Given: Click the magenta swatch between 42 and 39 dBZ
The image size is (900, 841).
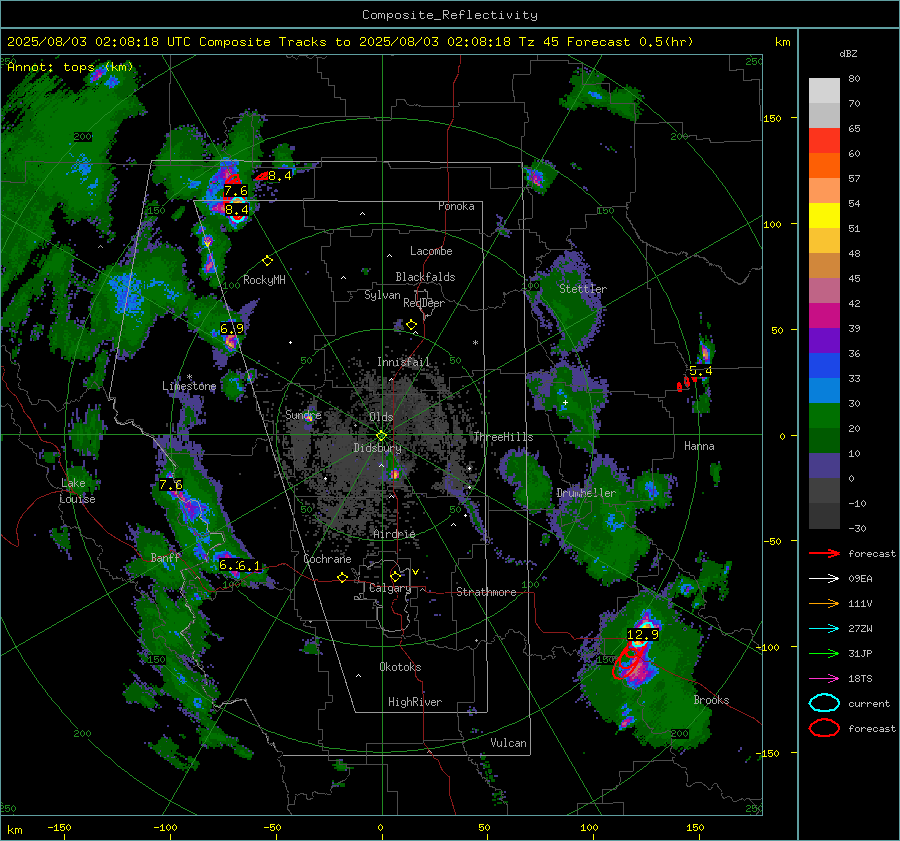Looking at the screenshot, I should [x=824, y=315].
